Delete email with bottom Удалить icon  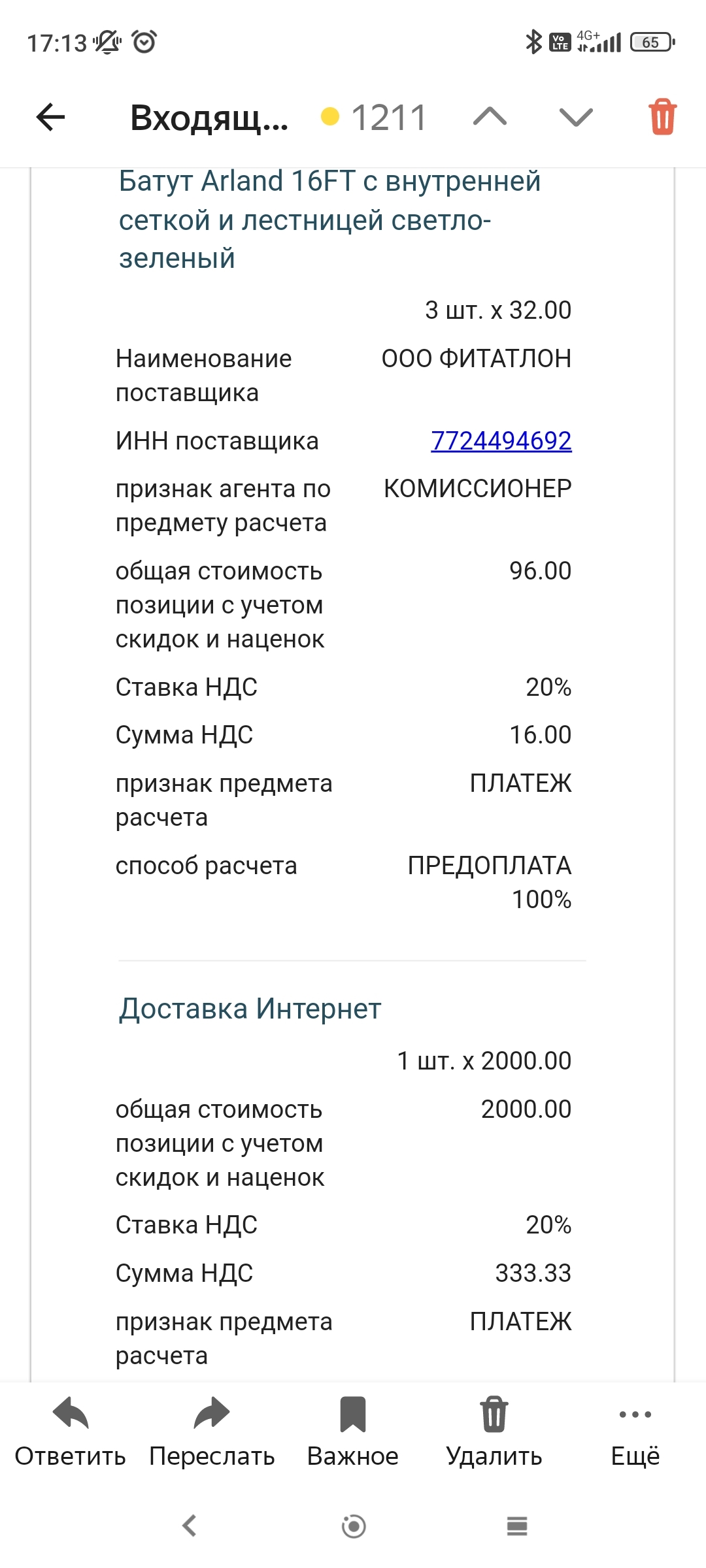pyautogui.click(x=494, y=1414)
